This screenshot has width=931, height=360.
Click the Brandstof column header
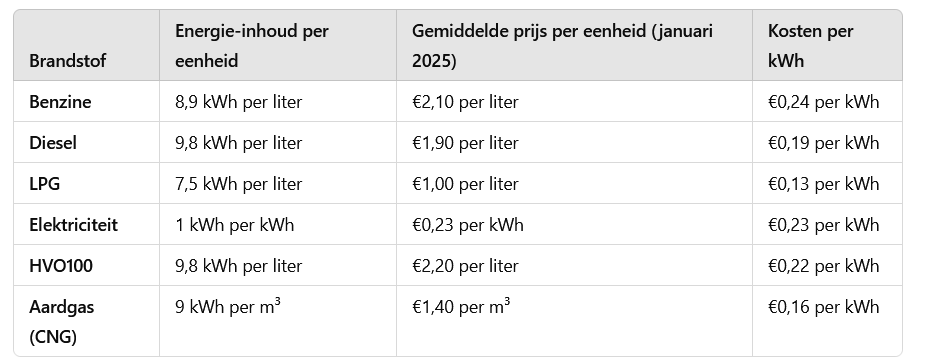click(68, 61)
